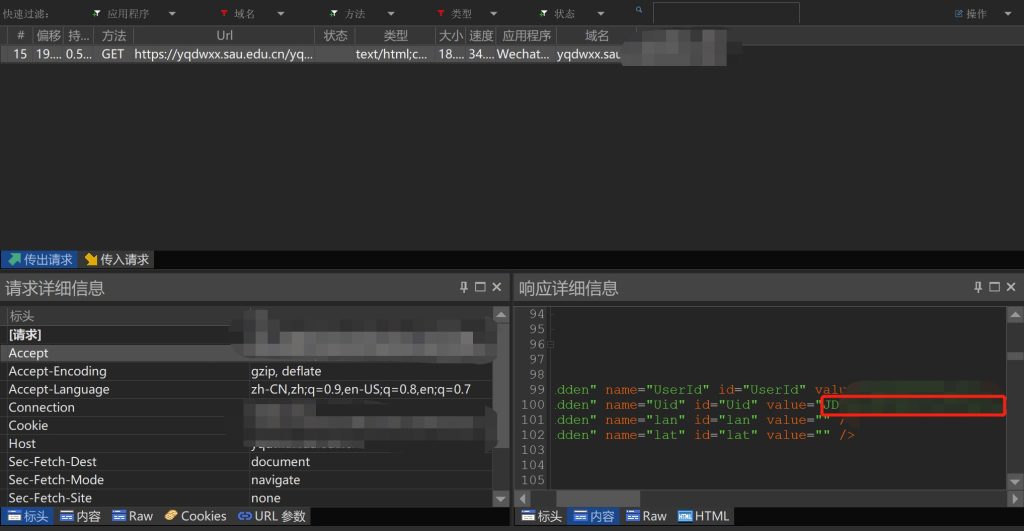Maximize the 请求详细信息 panel
Viewport: 1024px width, 531px height.
click(480, 288)
